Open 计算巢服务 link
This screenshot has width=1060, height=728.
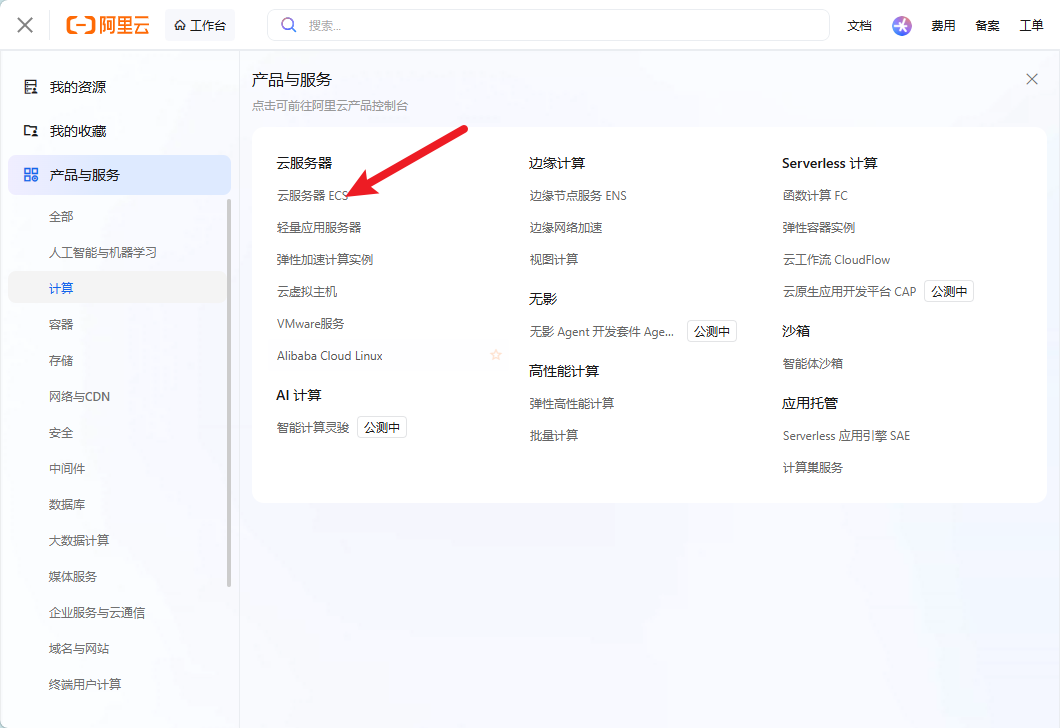click(x=813, y=468)
